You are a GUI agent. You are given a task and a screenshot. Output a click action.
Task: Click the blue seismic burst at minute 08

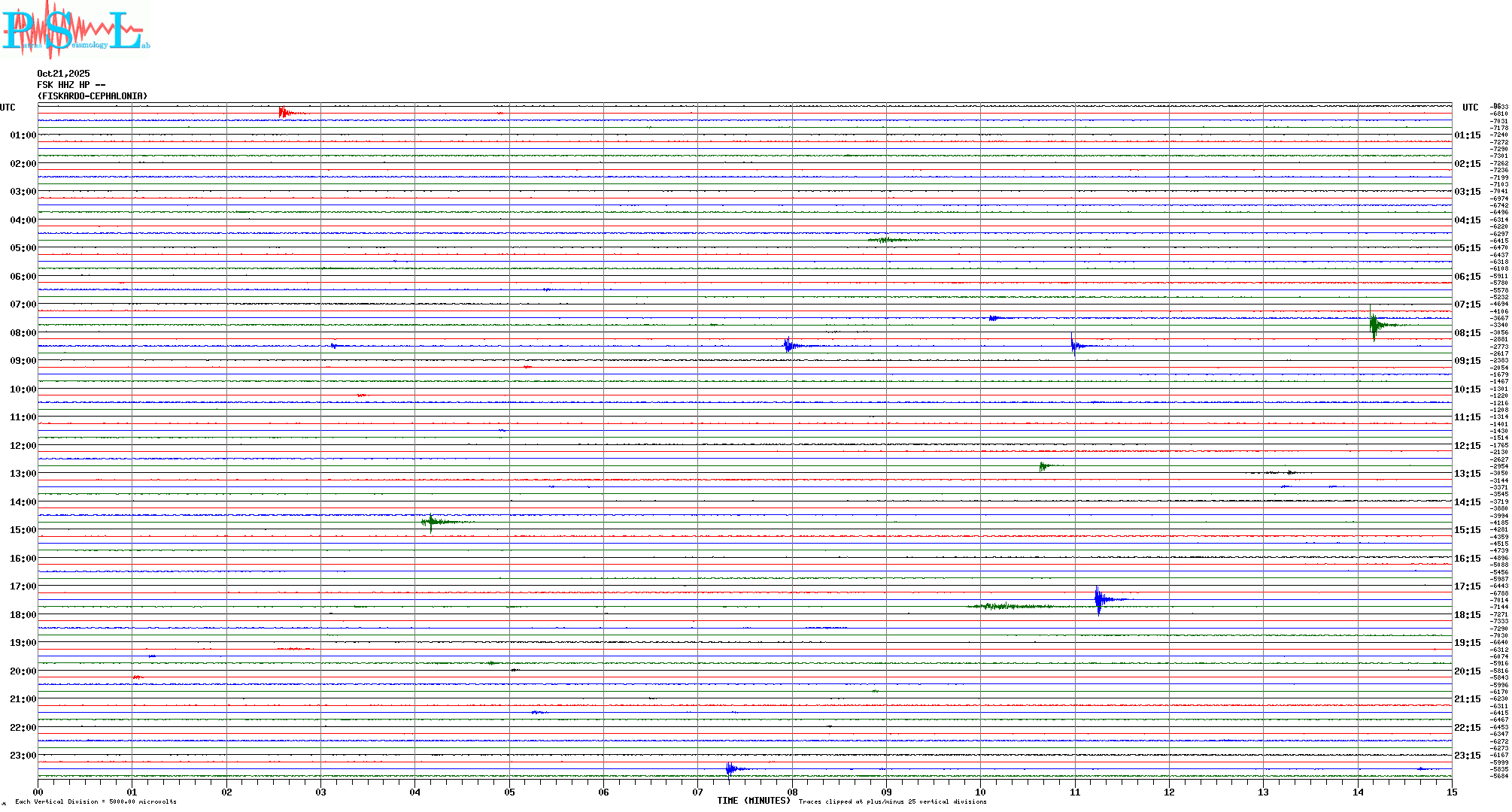pyautogui.click(x=788, y=346)
